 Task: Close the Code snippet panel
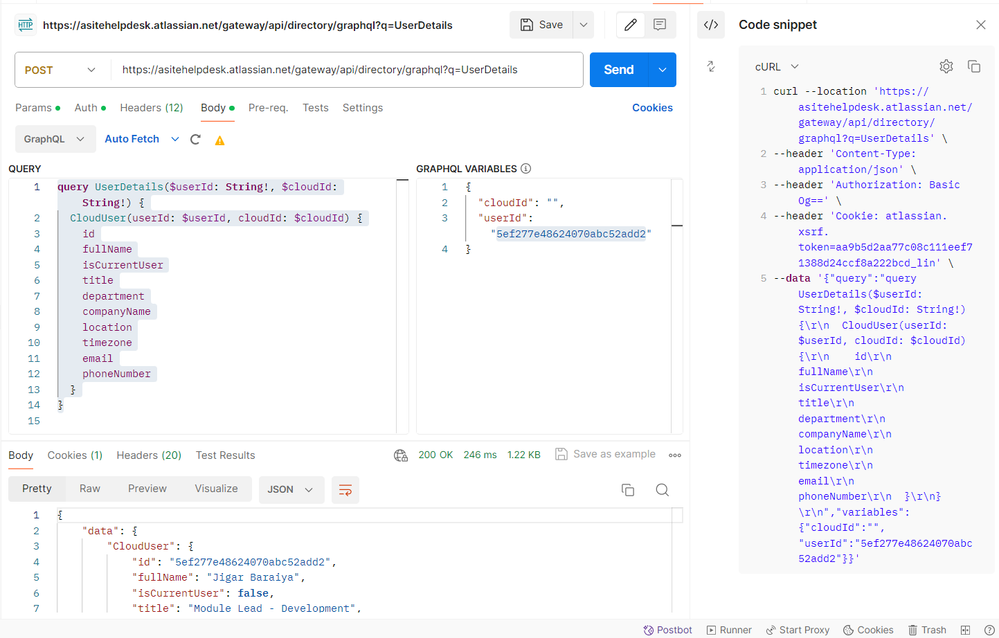pos(981,25)
